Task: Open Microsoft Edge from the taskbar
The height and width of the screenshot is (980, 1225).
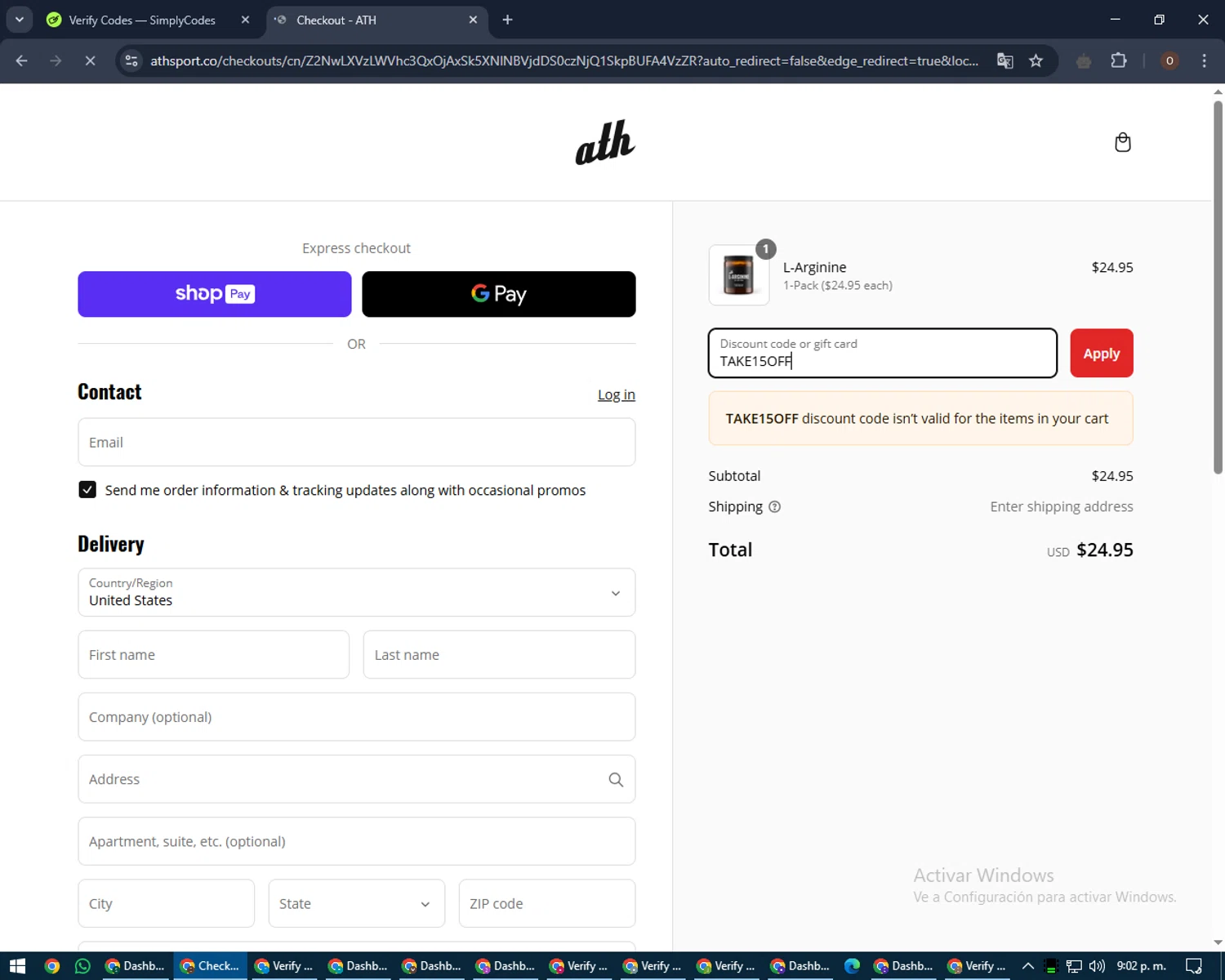Action: click(x=852, y=966)
